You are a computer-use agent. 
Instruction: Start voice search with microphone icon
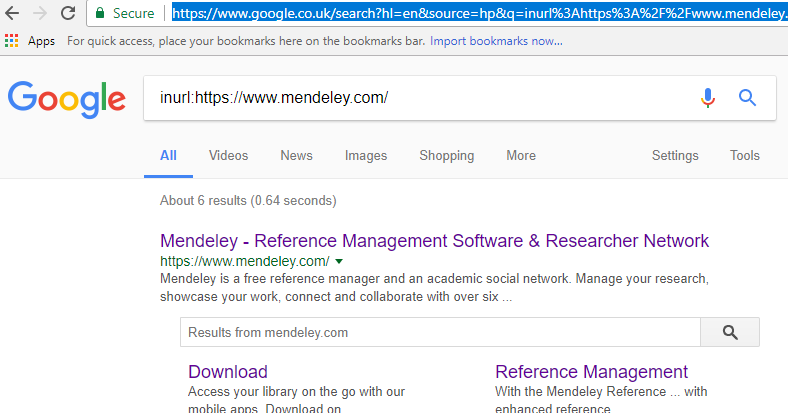tap(708, 97)
